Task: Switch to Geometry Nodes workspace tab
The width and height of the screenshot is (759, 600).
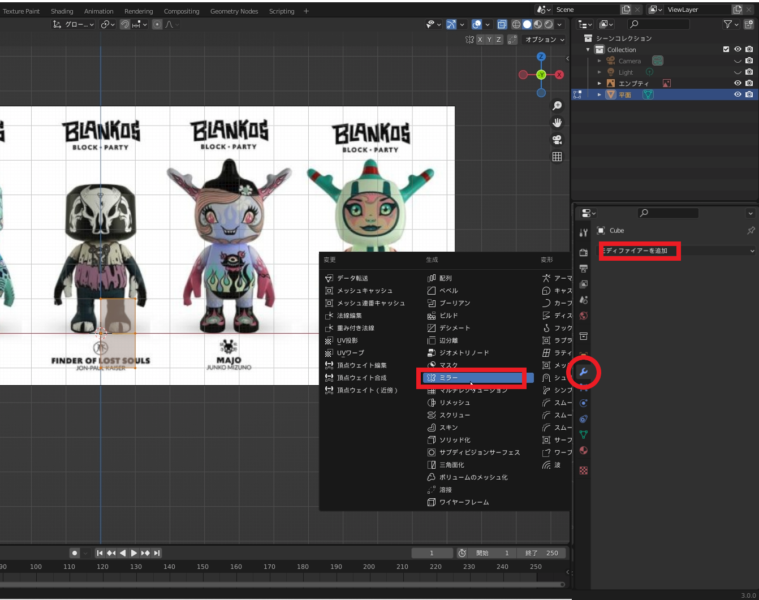Action: (x=234, y=11)
